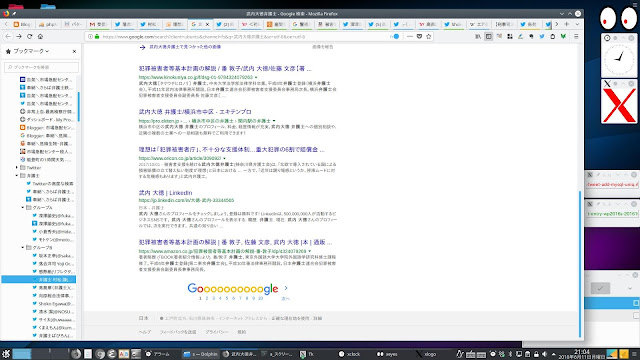The image size is (640, 360).
Task: Reload the current Google search page
Action: [x=29, y=36]
